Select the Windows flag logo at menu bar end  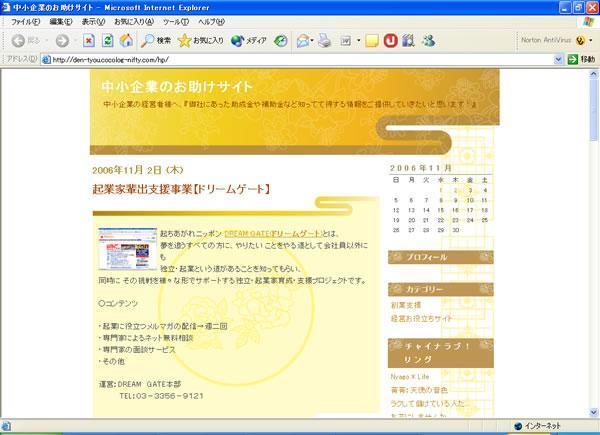click(x=589, y=21)
